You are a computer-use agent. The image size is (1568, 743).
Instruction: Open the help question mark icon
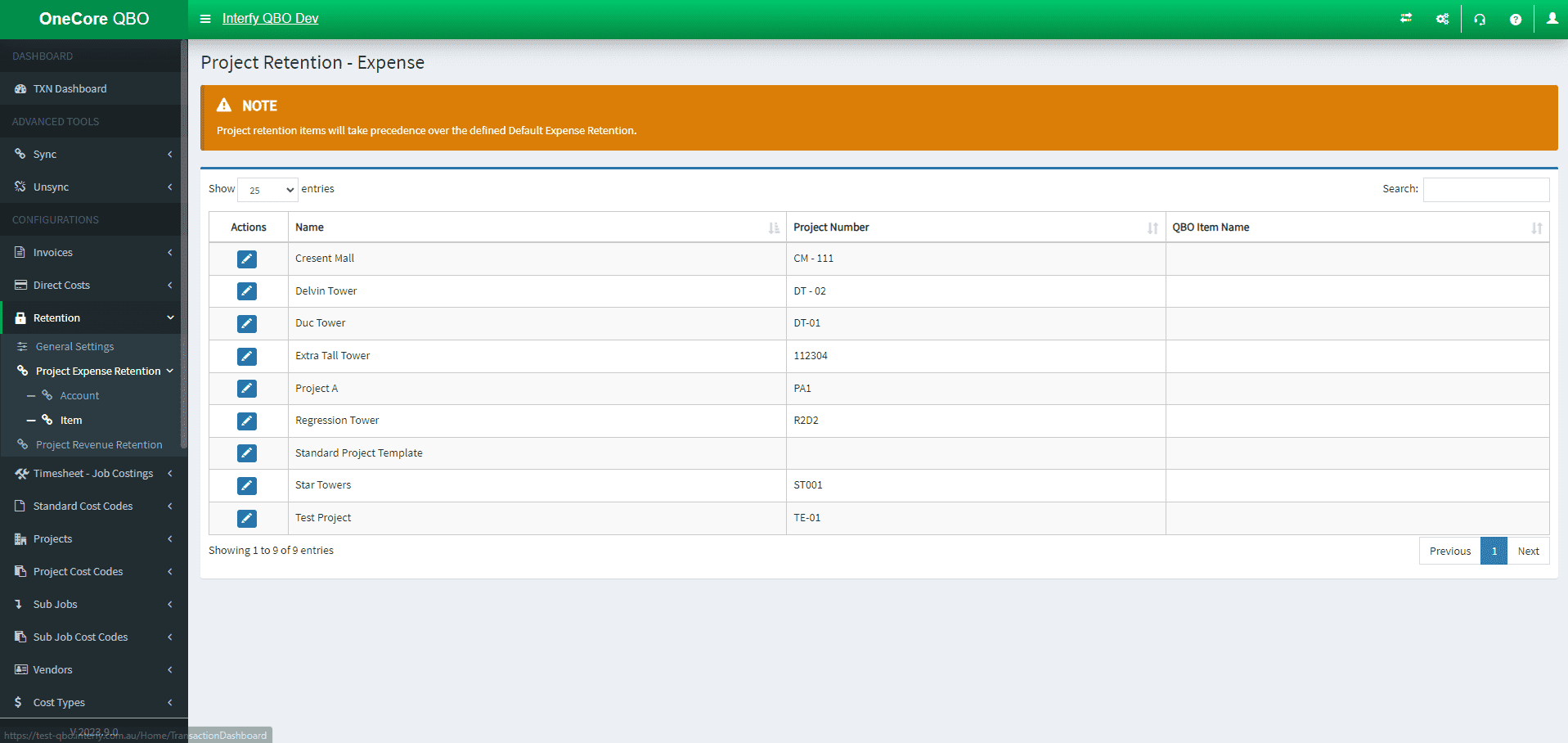pos(1515,19)
